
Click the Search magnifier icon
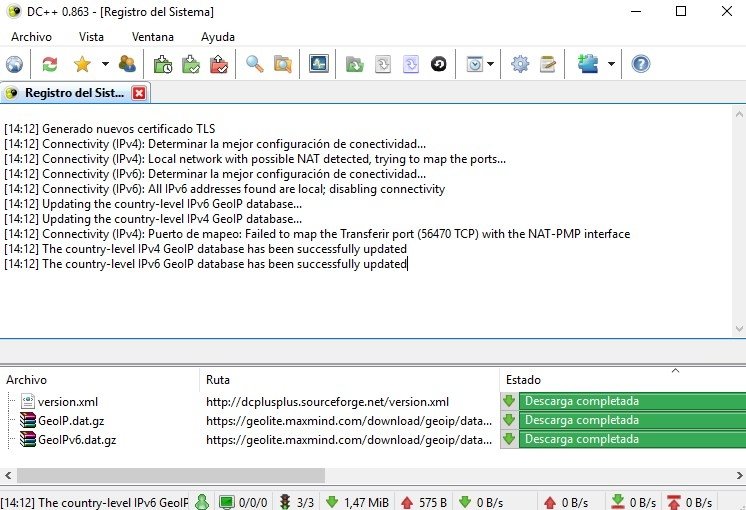pos(255,64)
